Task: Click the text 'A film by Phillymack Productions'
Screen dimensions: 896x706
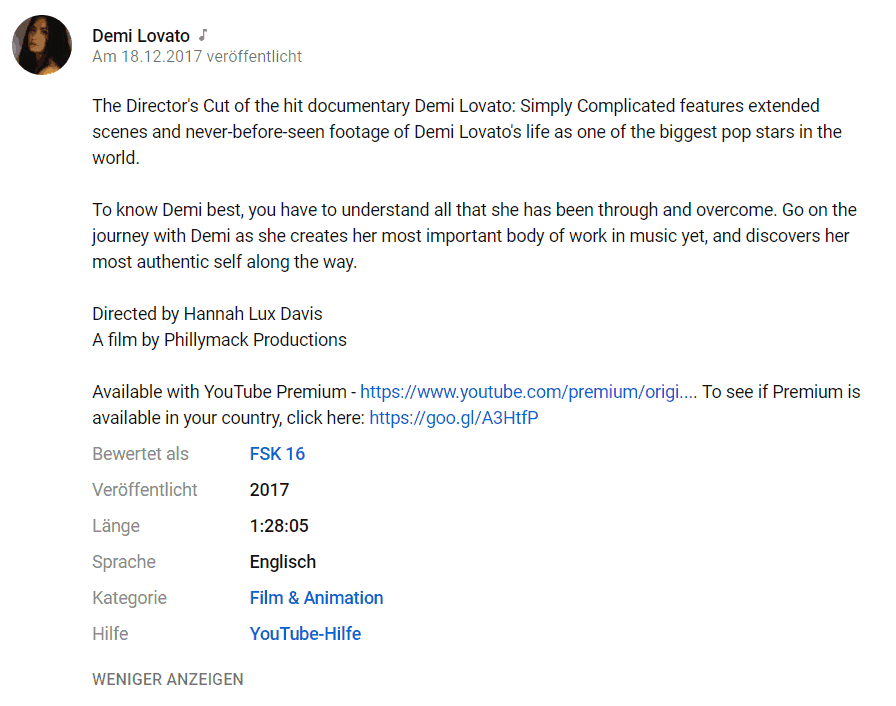Action: [219, 340]
